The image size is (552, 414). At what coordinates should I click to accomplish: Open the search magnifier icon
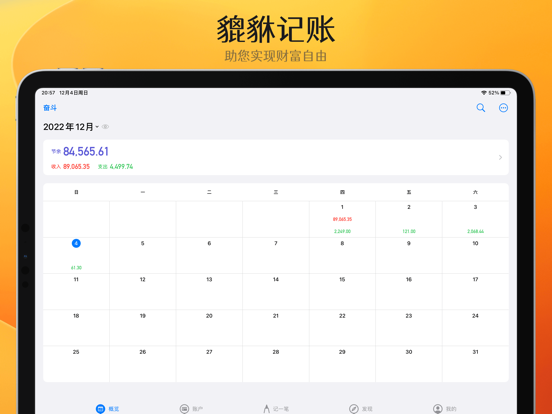click(x=481, y=108)
